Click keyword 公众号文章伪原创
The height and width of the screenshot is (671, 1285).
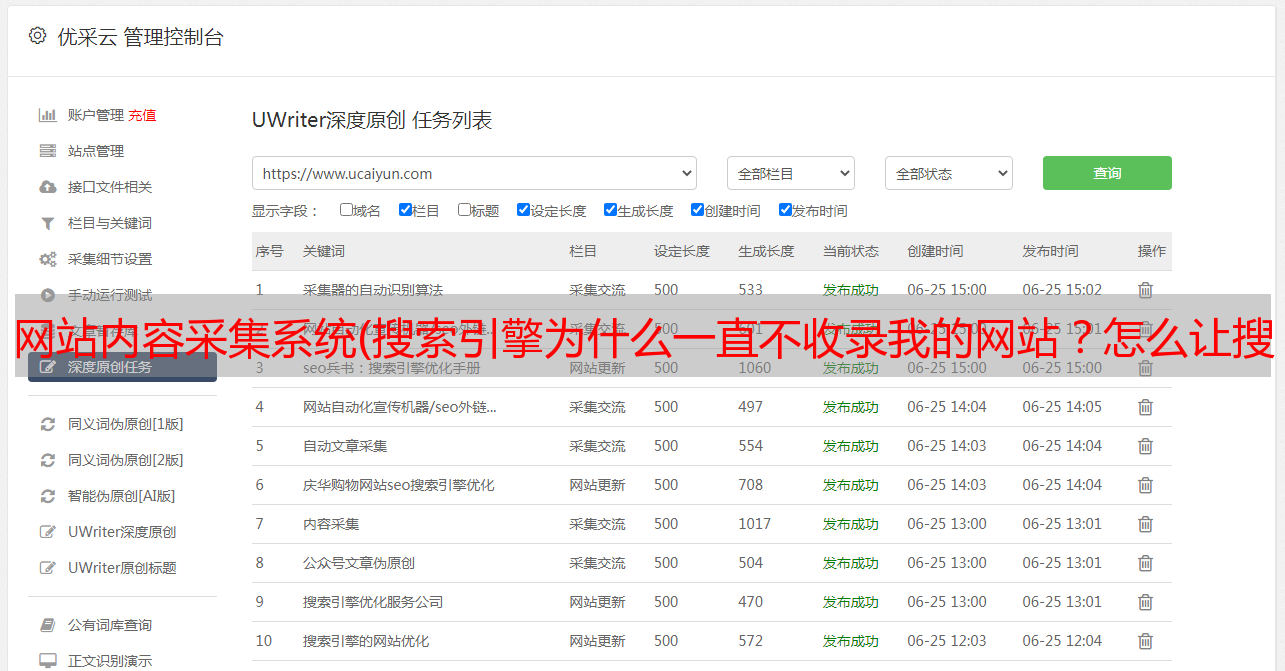[x=359, y=563]
